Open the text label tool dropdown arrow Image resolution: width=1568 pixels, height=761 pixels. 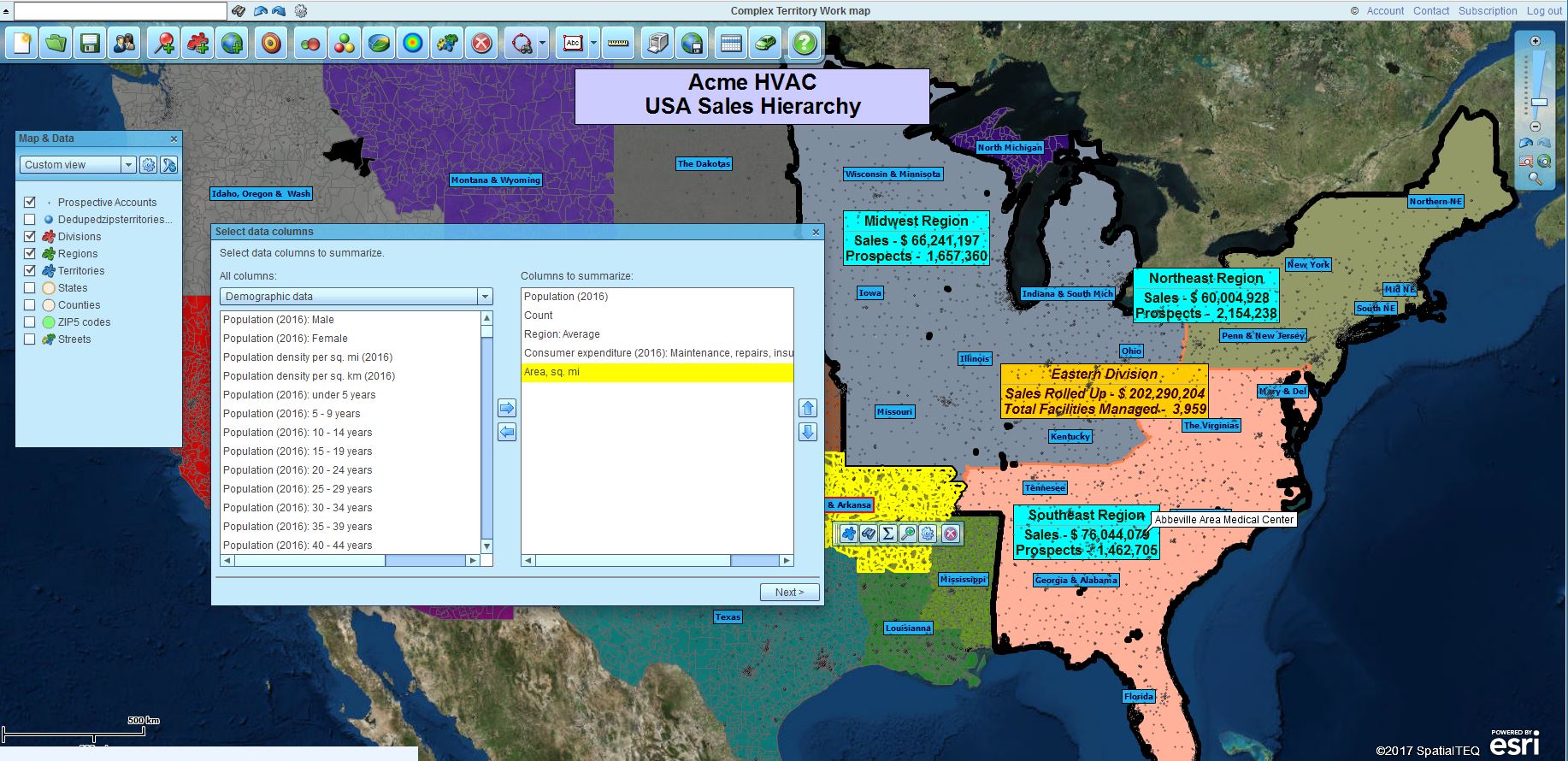(x=593, y=43)
